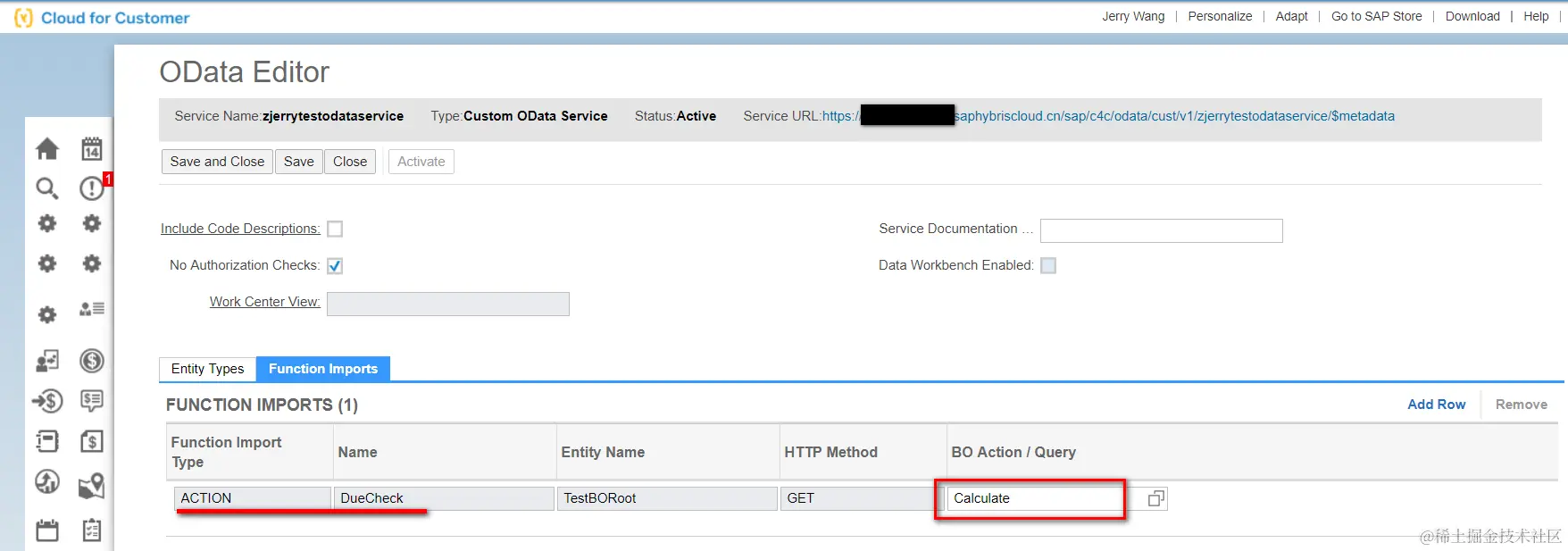This screenshot has width=1568, height=551.
Task: Open the person card with arrow icon
Action: pyautogui.click(x=47, y=361)
